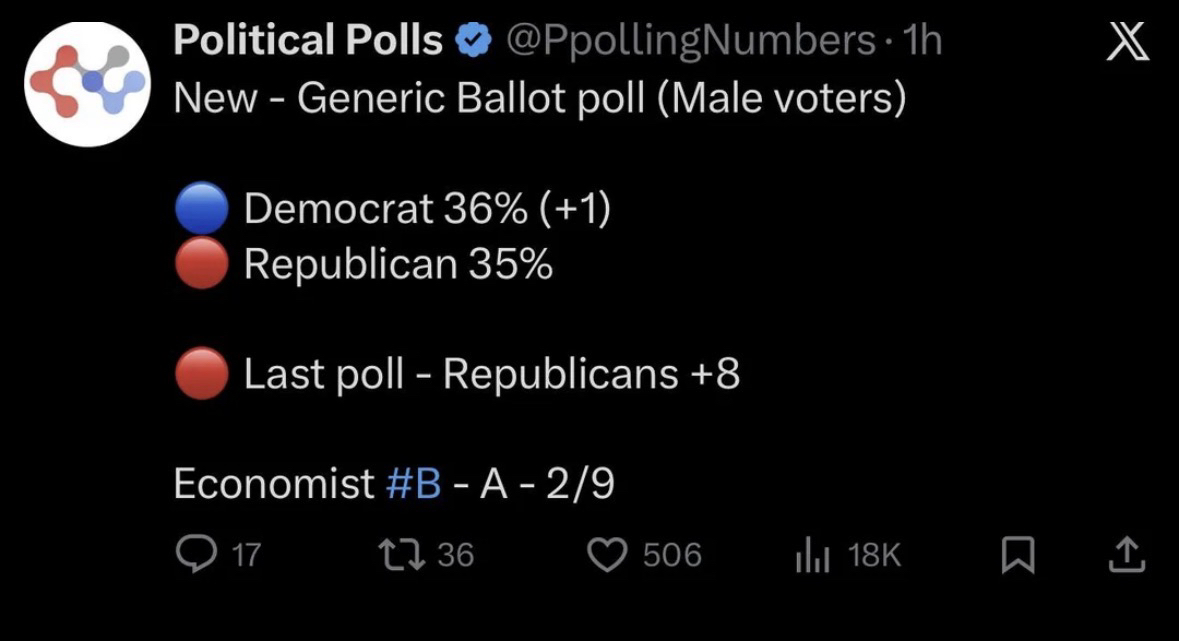
Task: Click the repost arrows icon
Action: click(x=404, y=554)
